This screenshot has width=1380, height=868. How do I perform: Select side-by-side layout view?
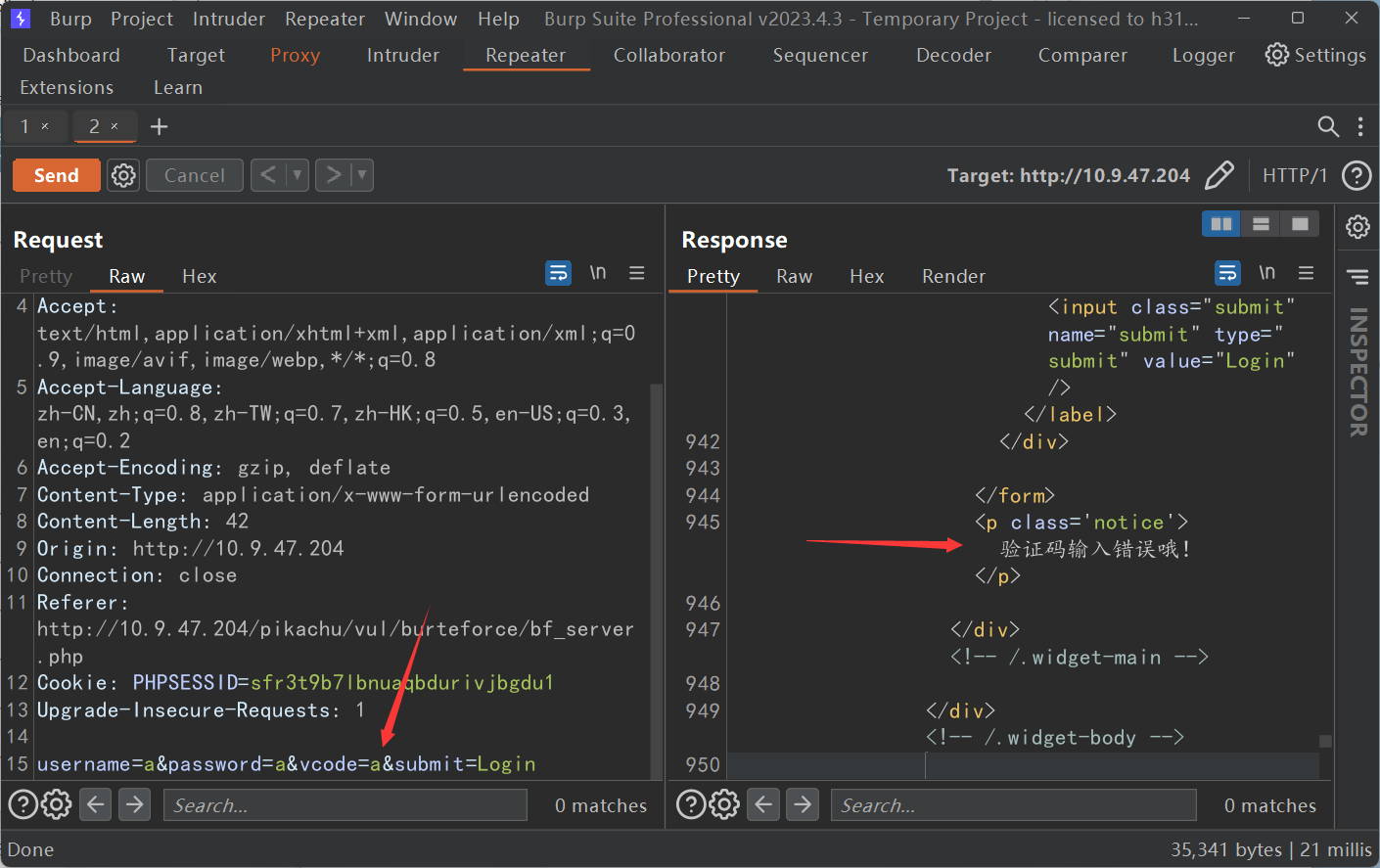(1221, 224)
